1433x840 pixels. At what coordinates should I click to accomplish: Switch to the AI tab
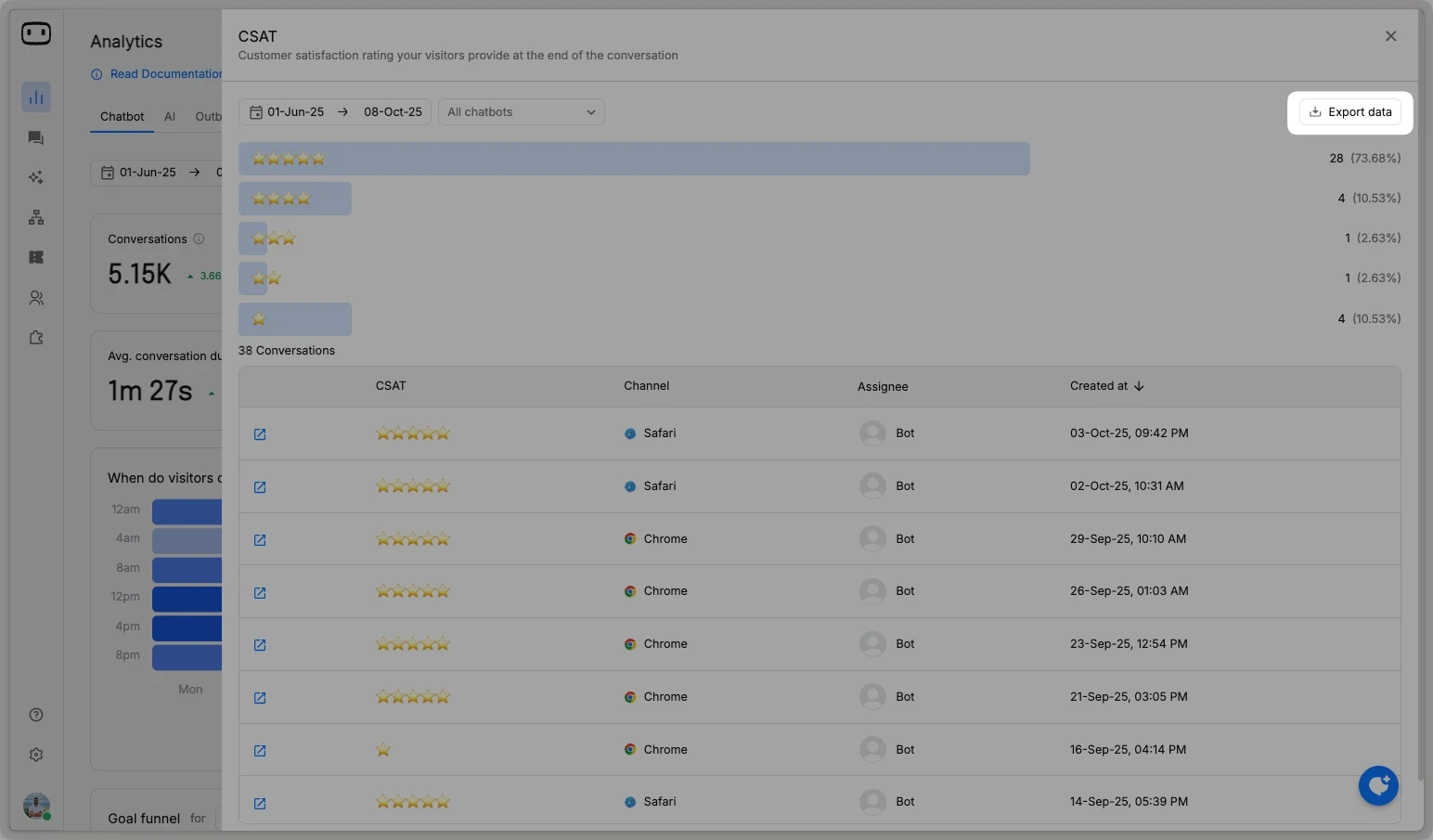(x=170, y=117)
